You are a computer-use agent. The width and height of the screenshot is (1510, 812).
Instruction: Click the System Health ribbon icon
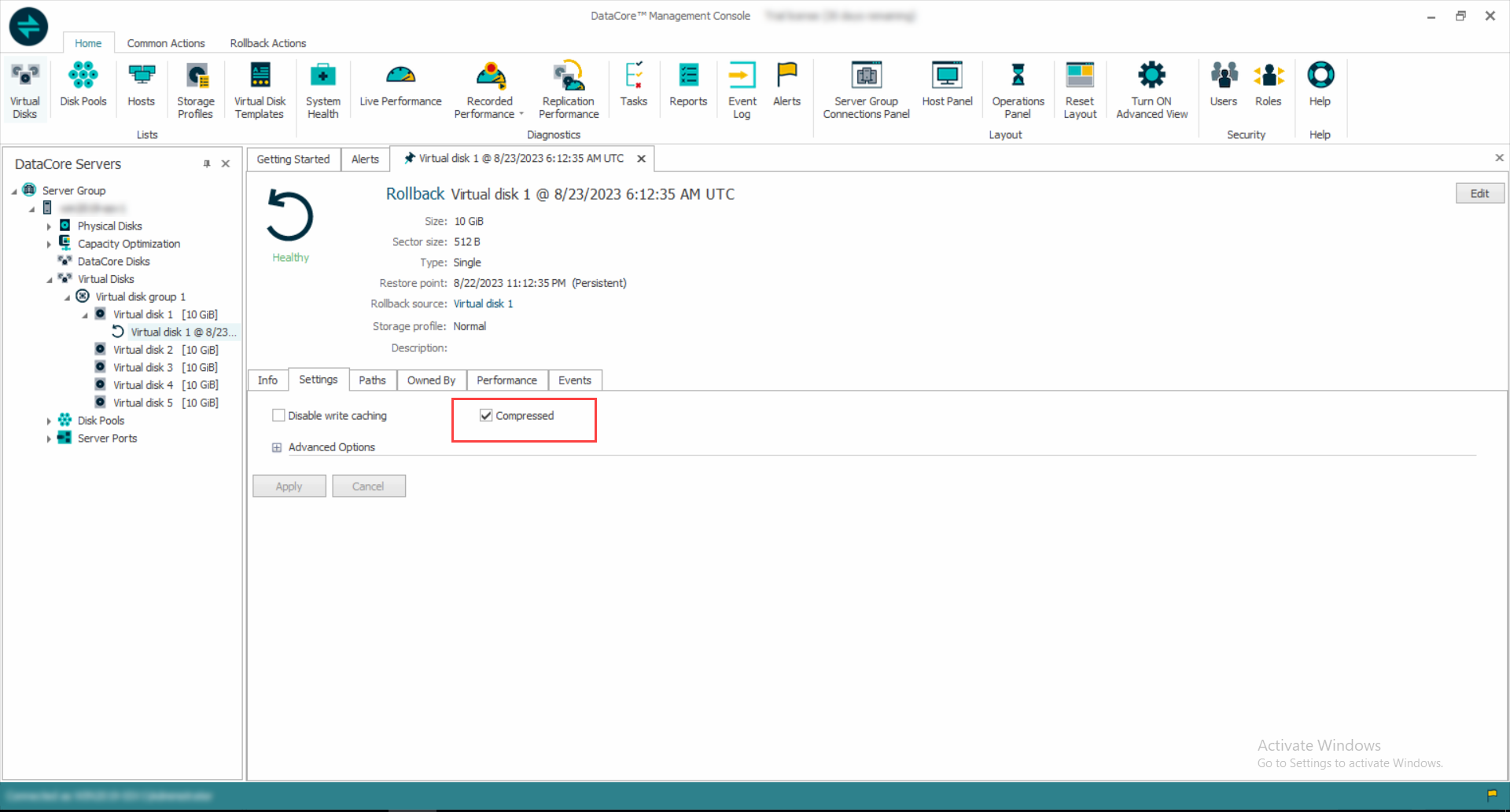point(322,90)
